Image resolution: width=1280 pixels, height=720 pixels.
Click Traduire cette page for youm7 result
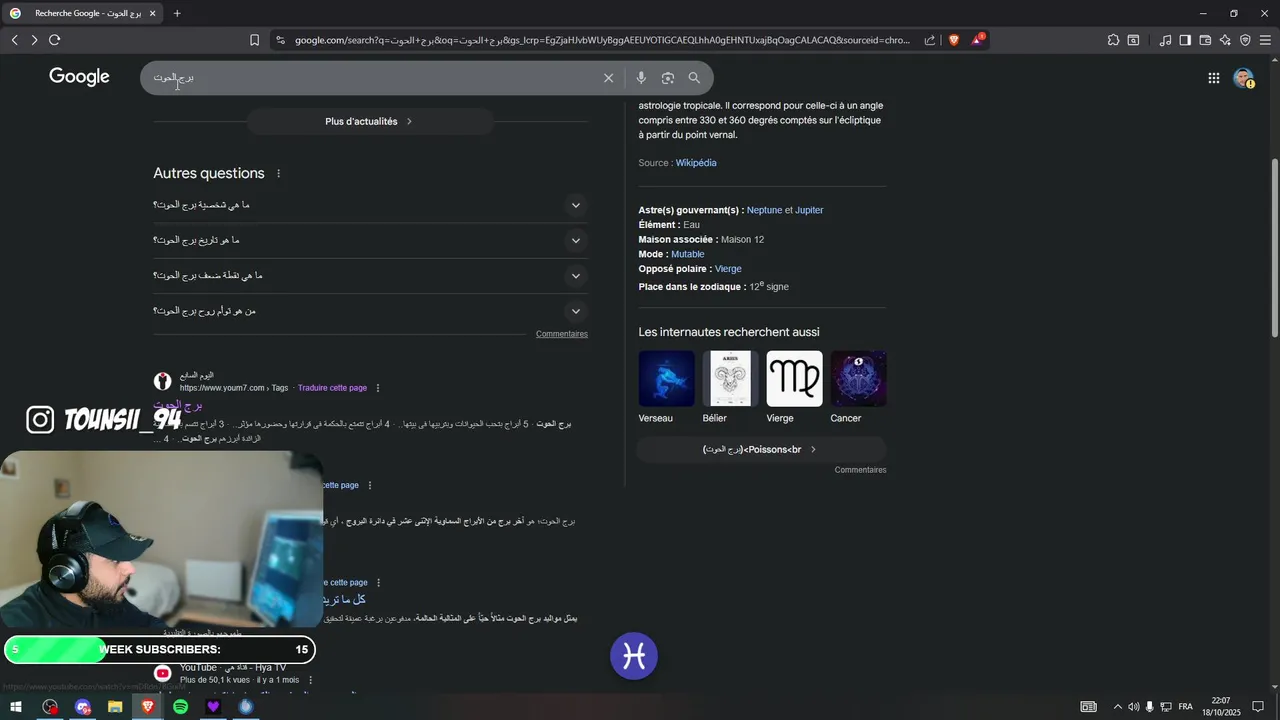[332, 388]
